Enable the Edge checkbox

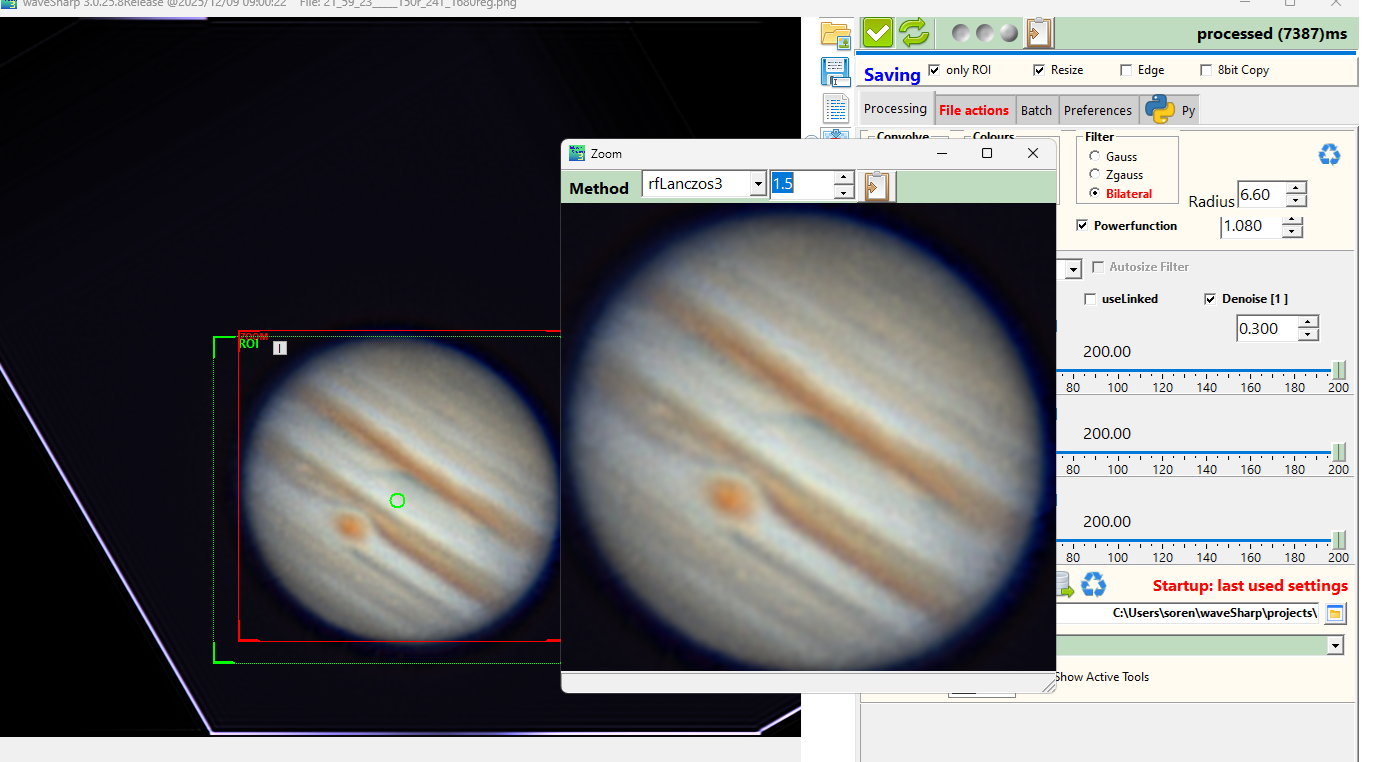(x=1126, y=70)
